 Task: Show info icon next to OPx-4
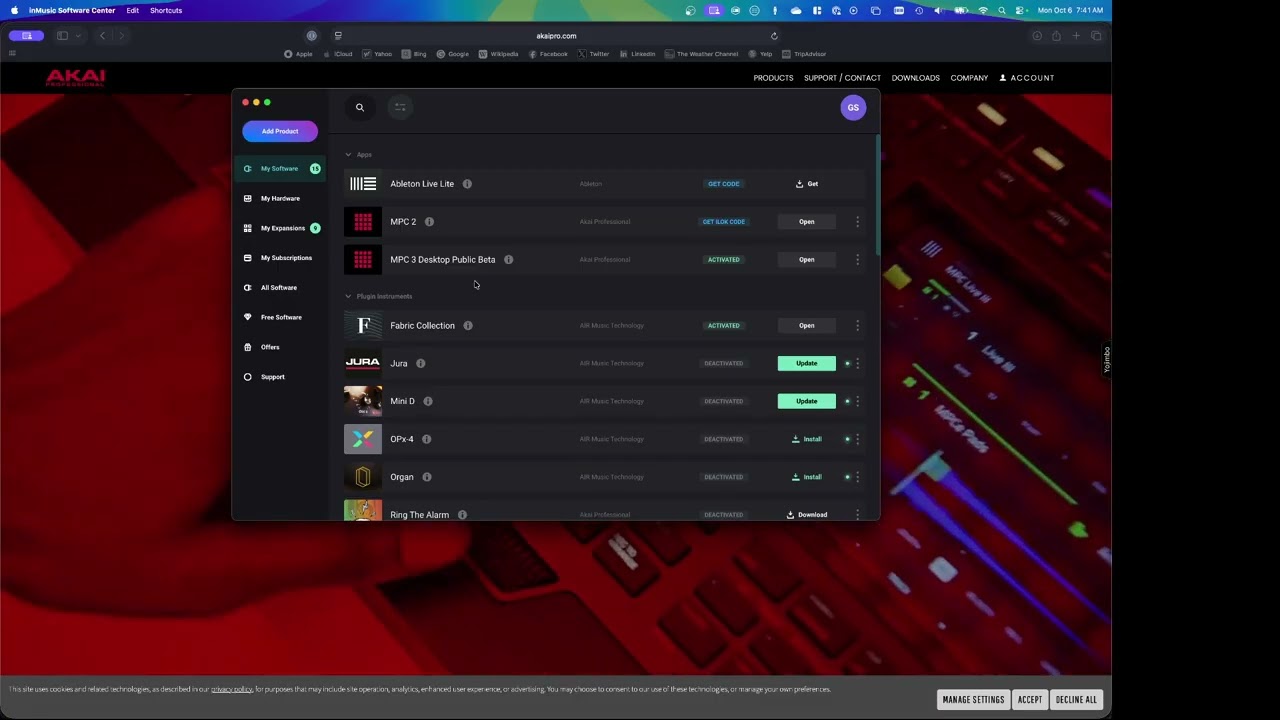tap(426, 439)
